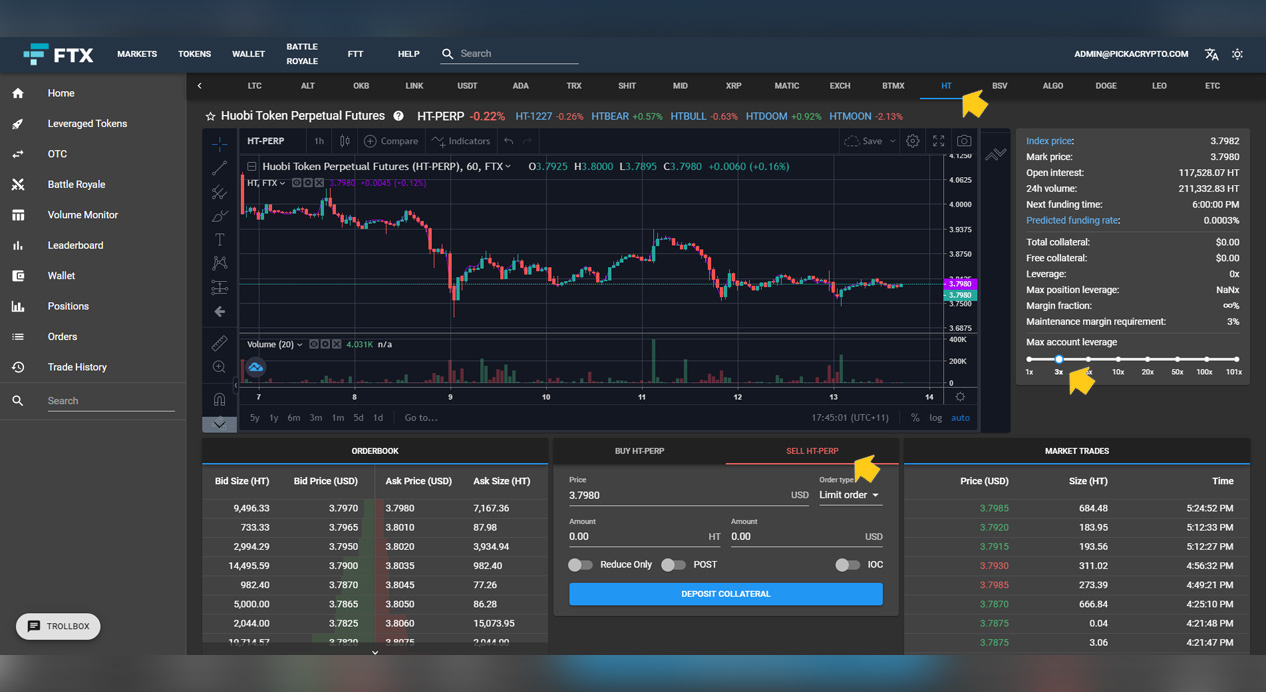Select the text annotation tool
Viewport: 1266px width, 692px height.
tap(219, 240)
